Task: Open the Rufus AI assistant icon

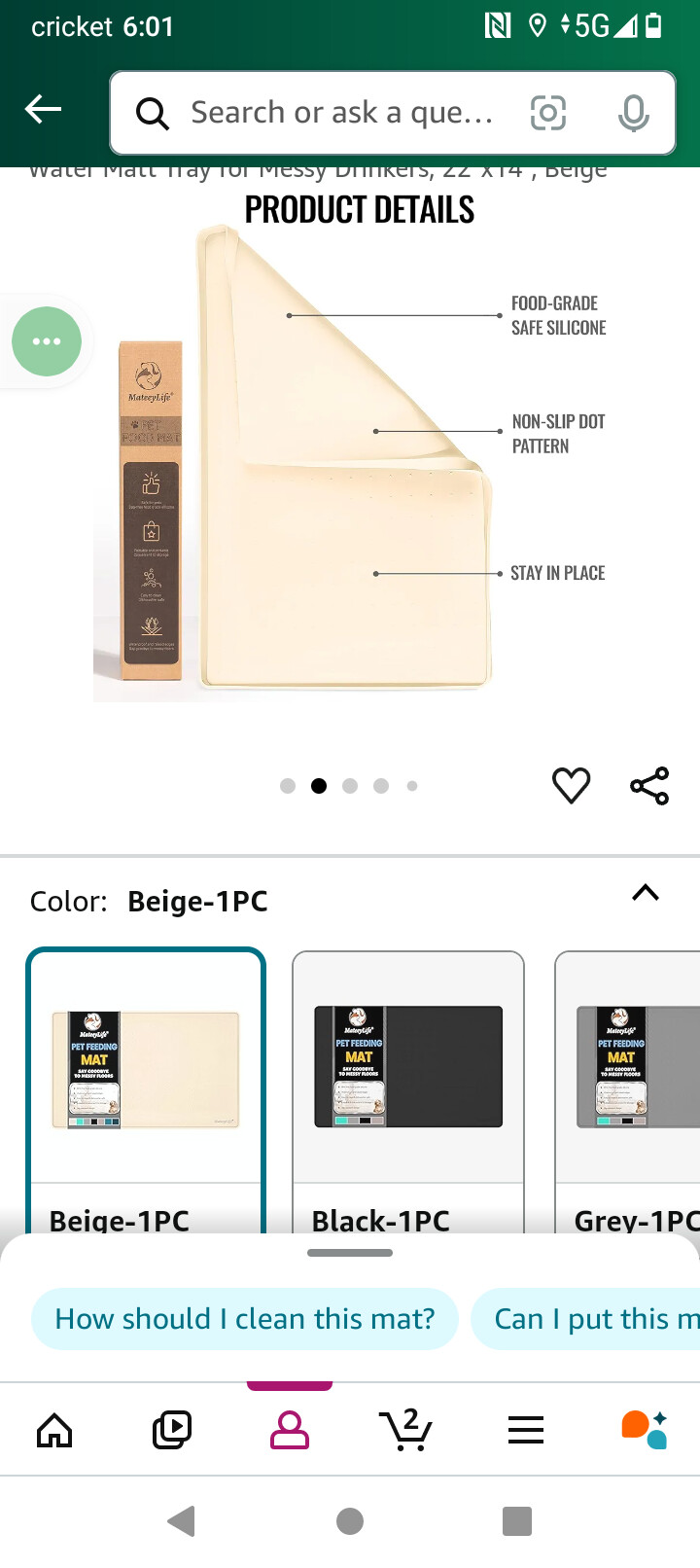Action: click(x=644, y=1429)
